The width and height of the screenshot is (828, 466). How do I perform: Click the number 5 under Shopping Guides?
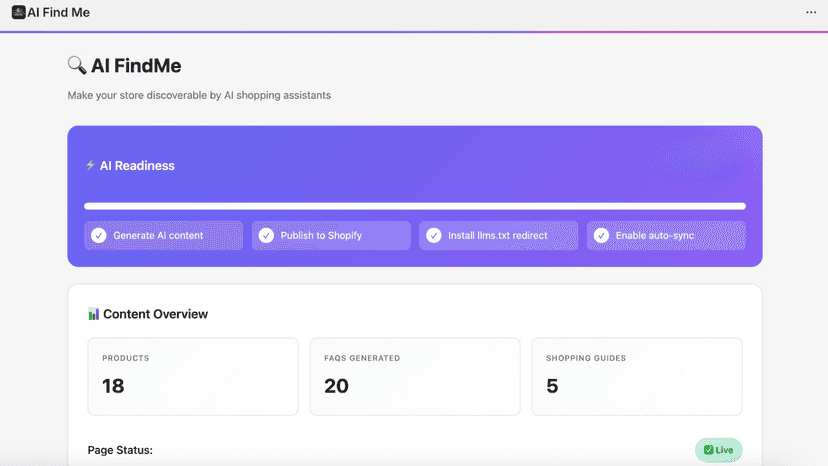pos(552,386)
